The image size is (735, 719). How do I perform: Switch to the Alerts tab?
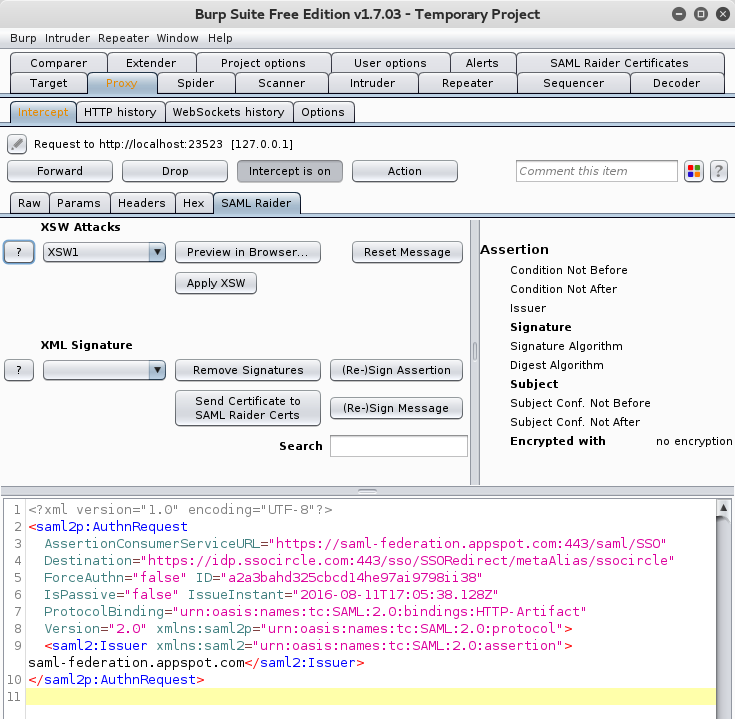click(x=482, y=63)
